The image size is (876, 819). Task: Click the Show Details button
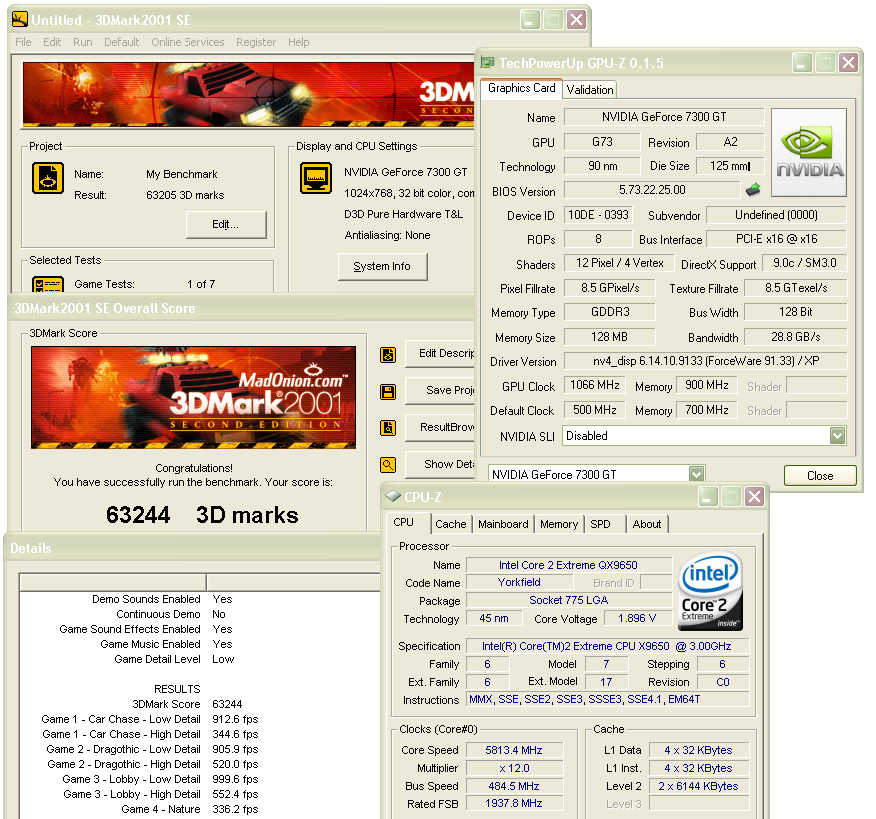pos(440,464)
